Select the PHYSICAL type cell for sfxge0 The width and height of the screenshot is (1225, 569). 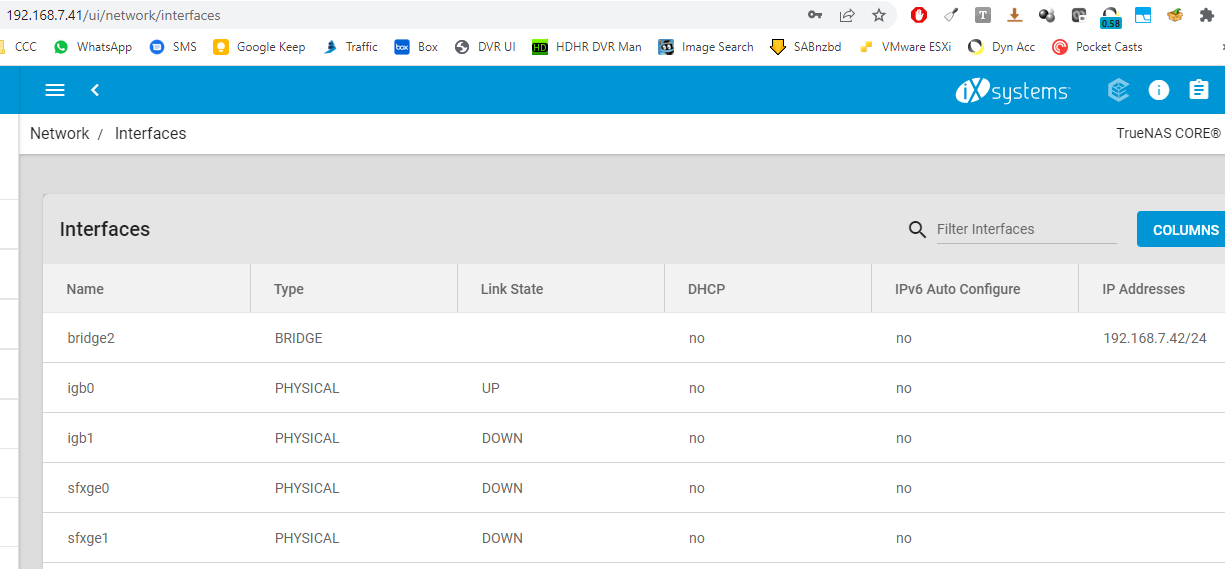point(307,488)
